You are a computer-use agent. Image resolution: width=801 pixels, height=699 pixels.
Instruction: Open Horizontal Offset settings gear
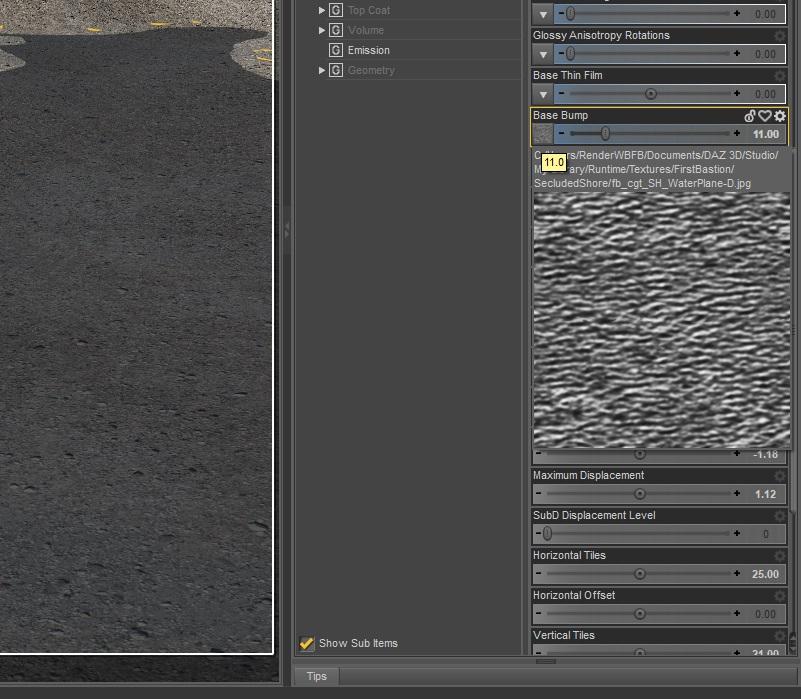780,596
